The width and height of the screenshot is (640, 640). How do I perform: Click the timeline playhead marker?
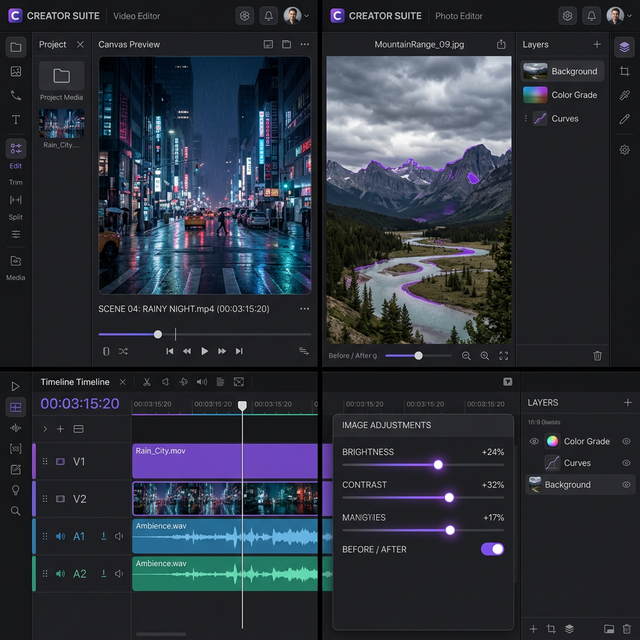242,405
